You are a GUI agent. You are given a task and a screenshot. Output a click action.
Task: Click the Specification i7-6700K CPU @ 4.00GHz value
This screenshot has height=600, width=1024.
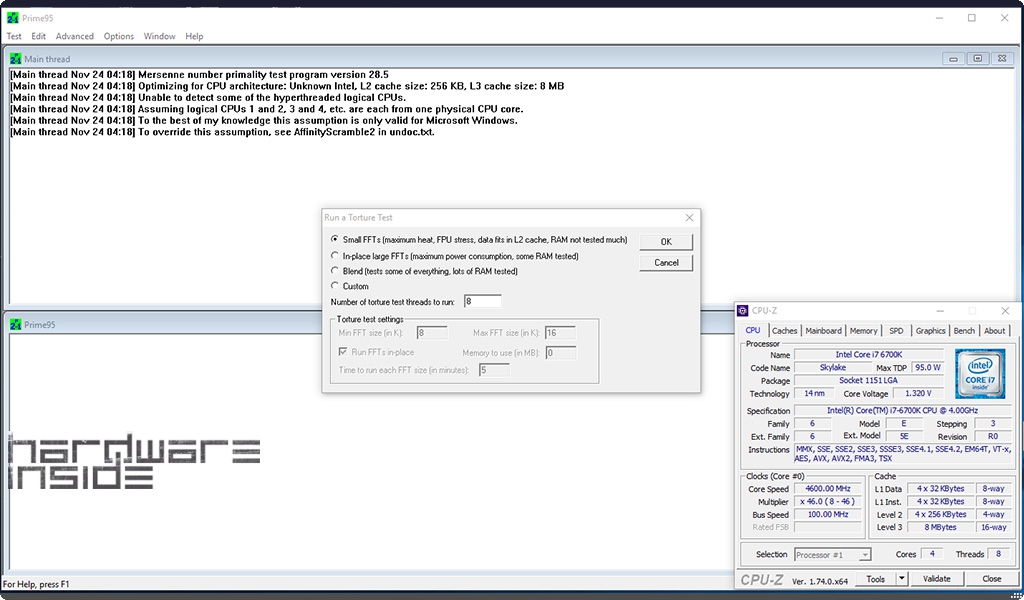click(903, 411)
